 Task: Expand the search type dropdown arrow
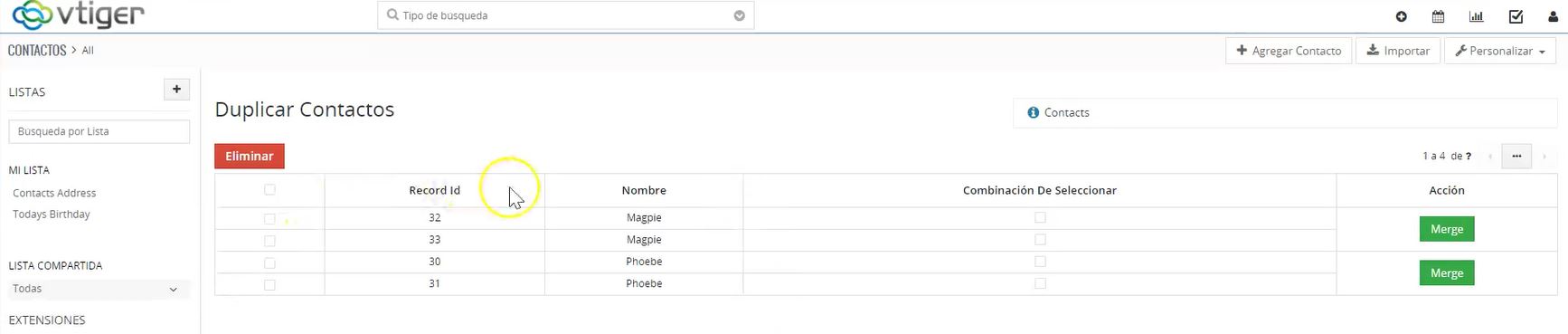click(x=739, y=15)
